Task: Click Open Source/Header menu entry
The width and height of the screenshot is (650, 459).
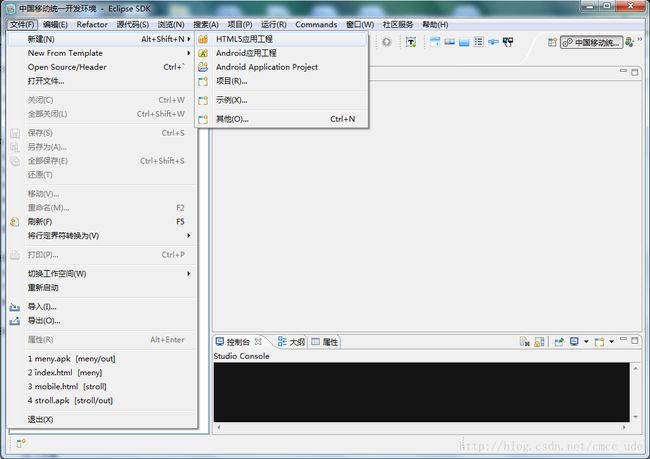Action: click(x=102, y=67)
